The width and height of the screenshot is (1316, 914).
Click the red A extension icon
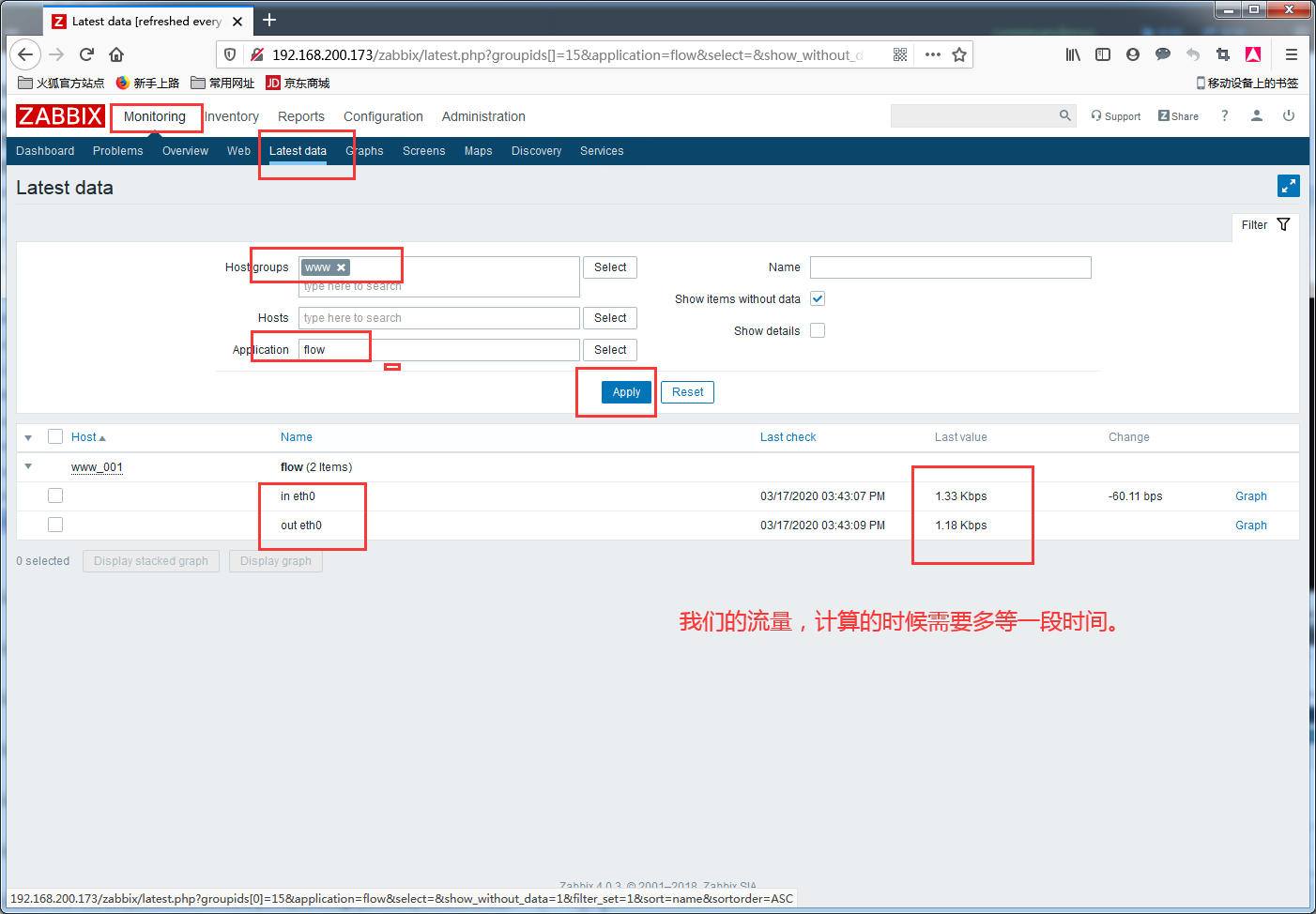(x=1252, y=54)
